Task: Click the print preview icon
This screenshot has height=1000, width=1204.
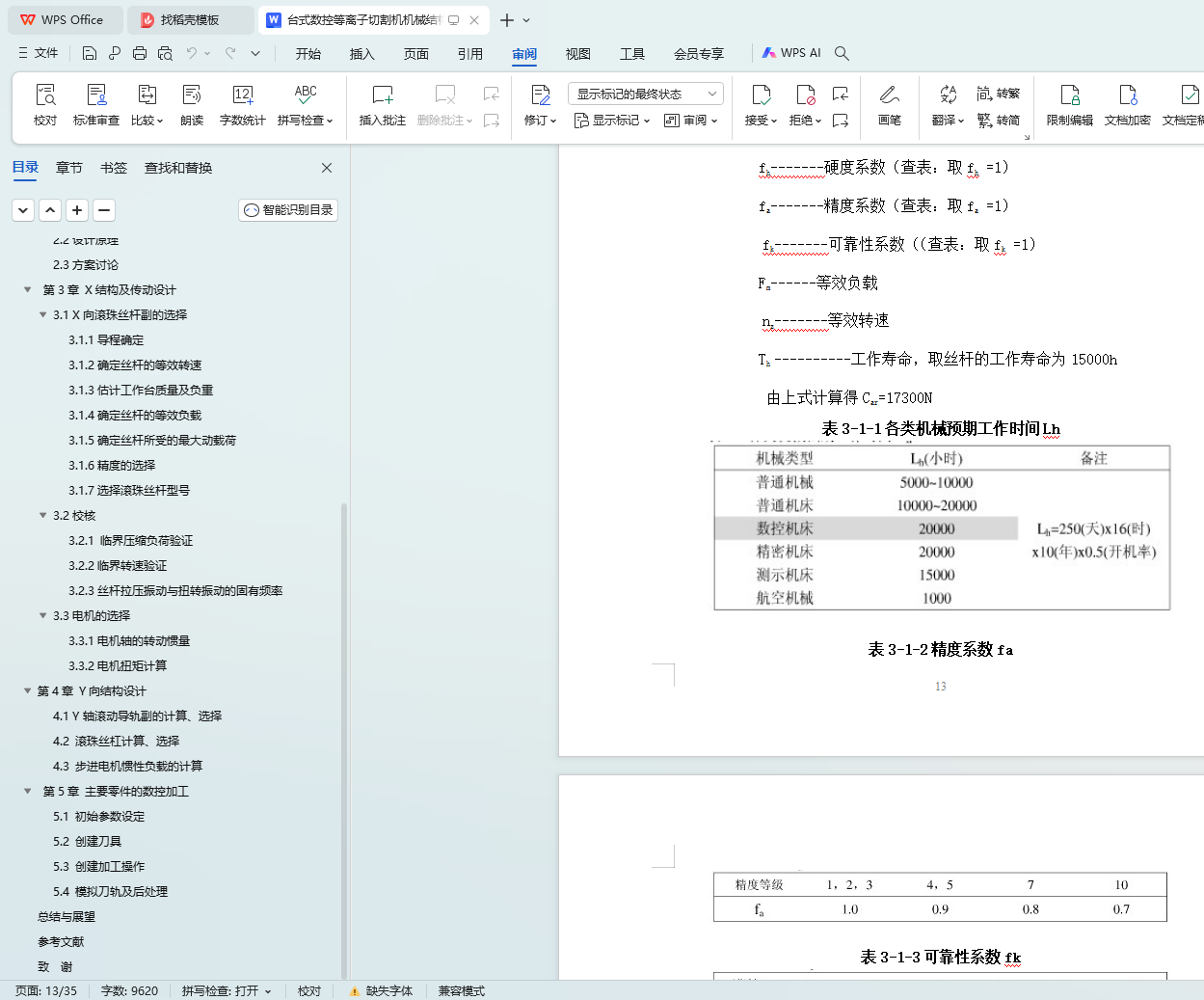Action: 165,53
